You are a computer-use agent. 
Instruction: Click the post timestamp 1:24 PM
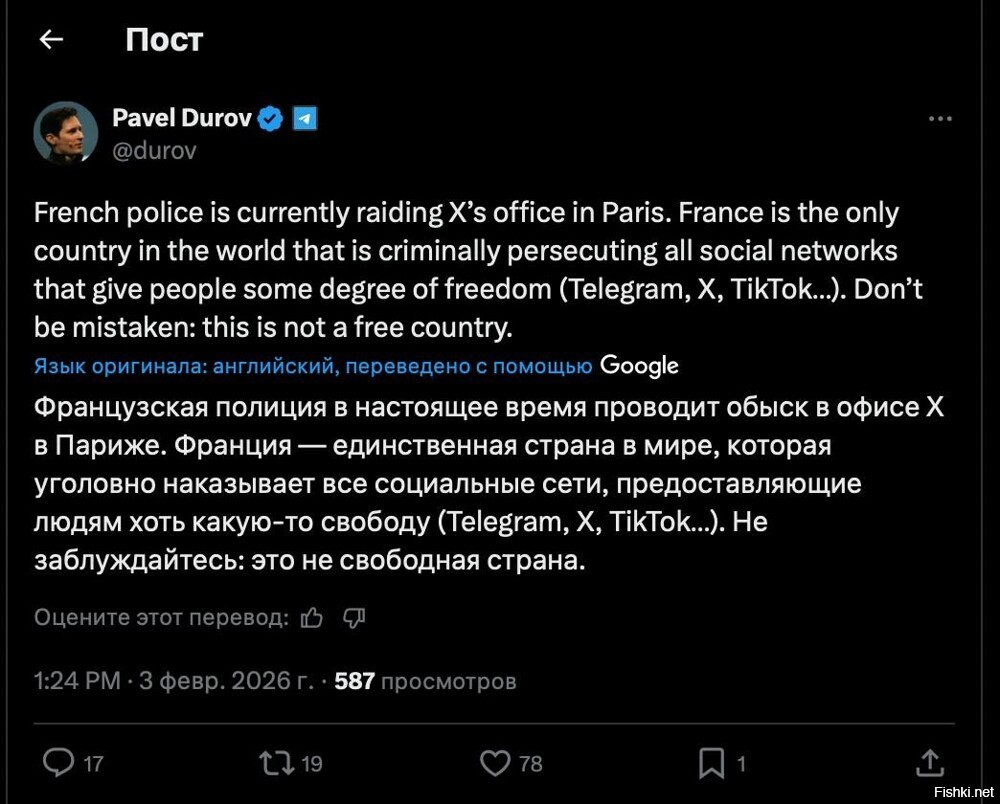click(76, 681)
